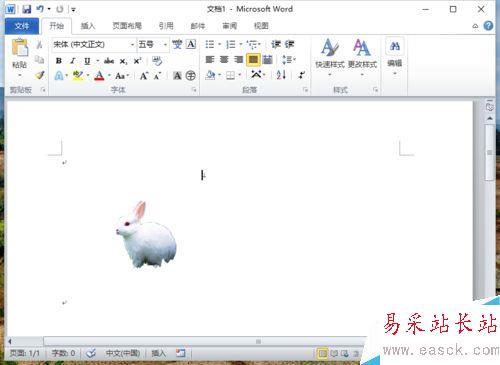Apply yellow text highlight color

[78, 76]
